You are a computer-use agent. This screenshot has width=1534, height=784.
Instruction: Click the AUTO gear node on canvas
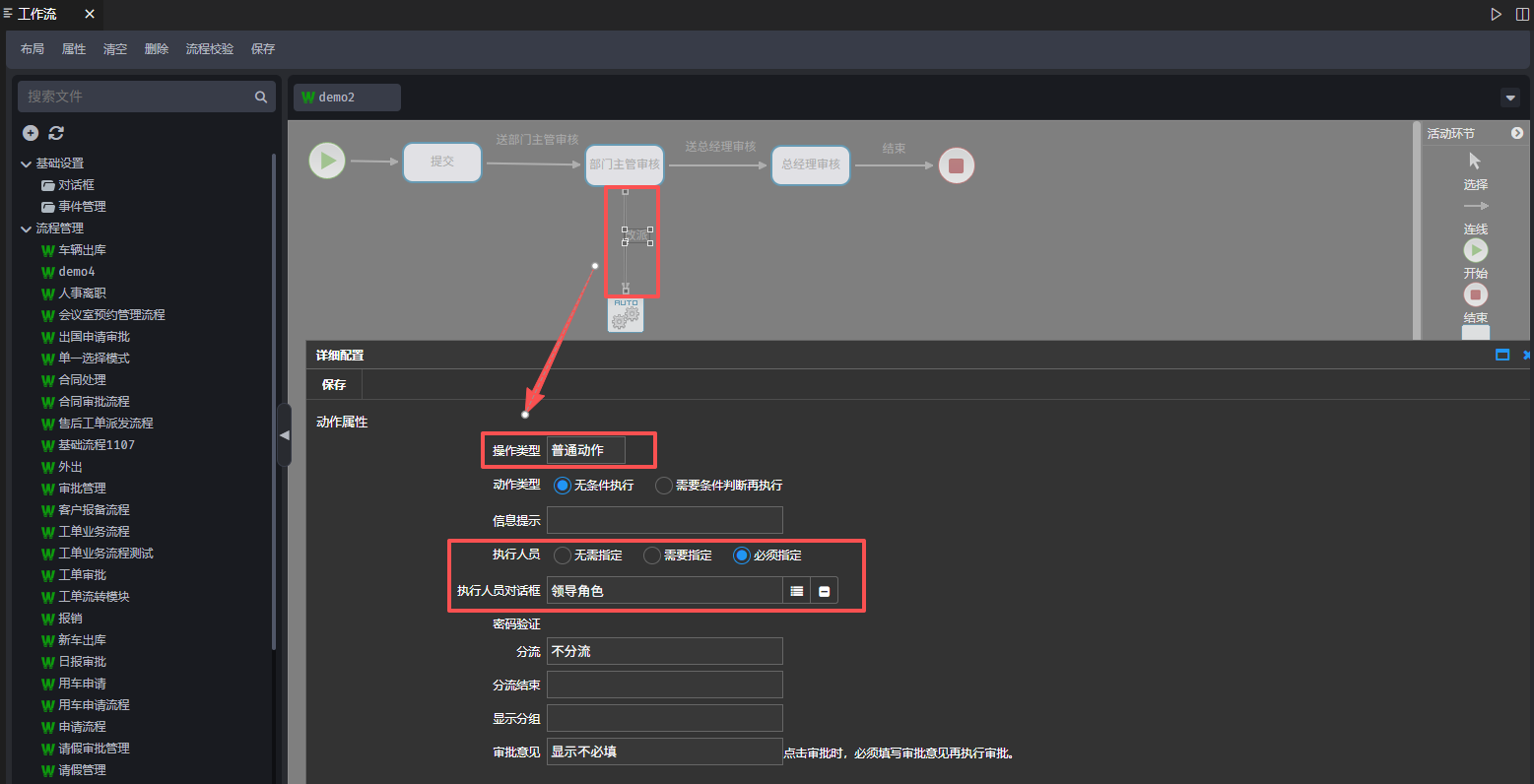(x=626, y=315)
